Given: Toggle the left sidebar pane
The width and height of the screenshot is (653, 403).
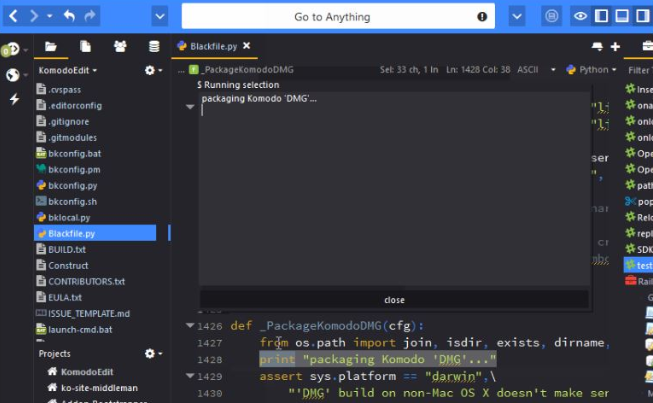Looking at the screenshot, I should click(x=601, y=17).
